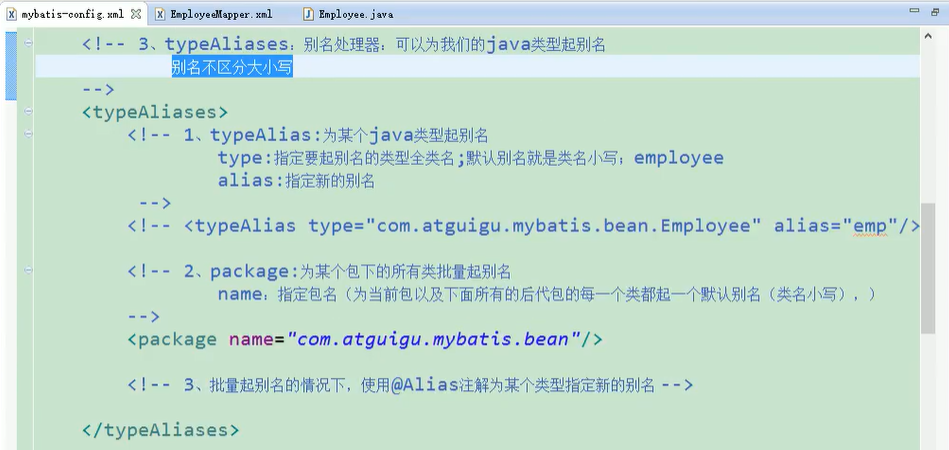Click the commented type="com.atguigu.mybatis.bean.Employee" value

[x=534, y=226]
